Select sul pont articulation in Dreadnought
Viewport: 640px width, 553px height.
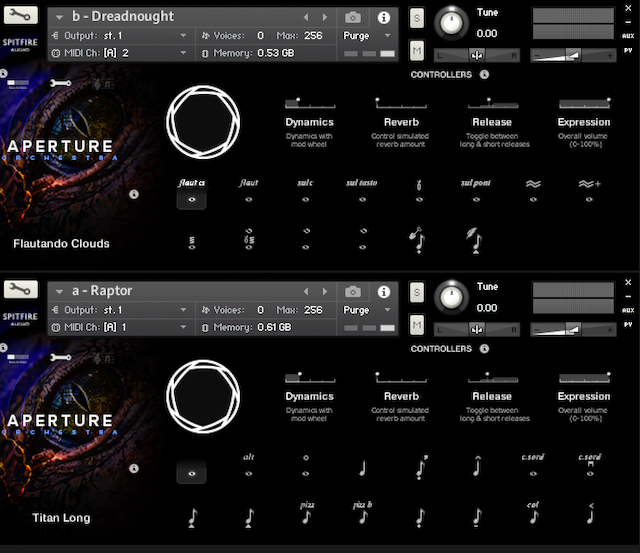pyautogui.click(x=476, y=190)
